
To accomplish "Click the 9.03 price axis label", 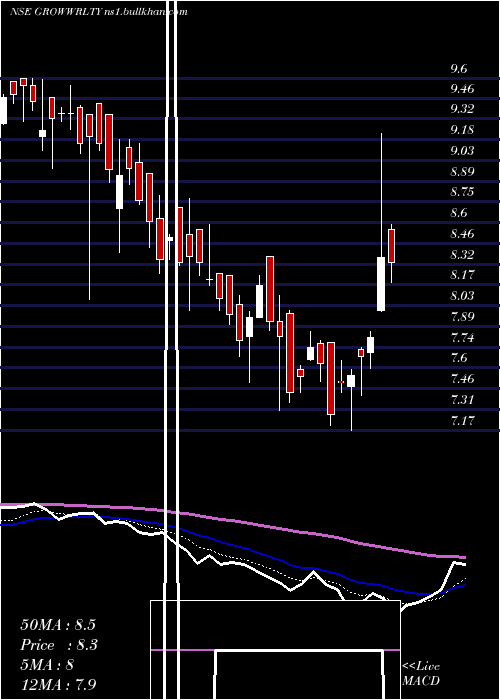I will (462, 151).
